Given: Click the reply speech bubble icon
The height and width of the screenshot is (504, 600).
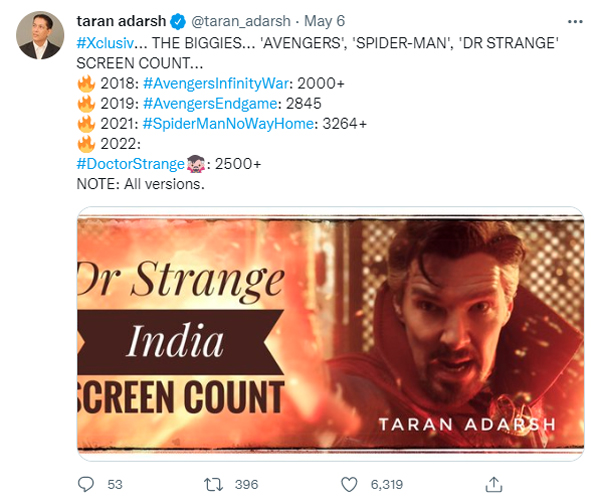Looking at the screenshot, I should point(85,483).
